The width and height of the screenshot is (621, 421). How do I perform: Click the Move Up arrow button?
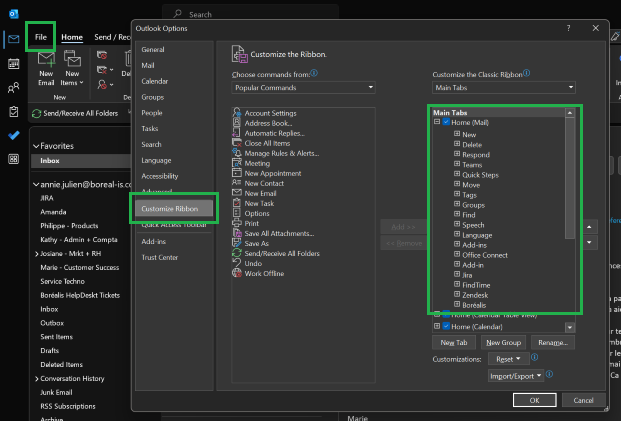click(x=589, y=227)
